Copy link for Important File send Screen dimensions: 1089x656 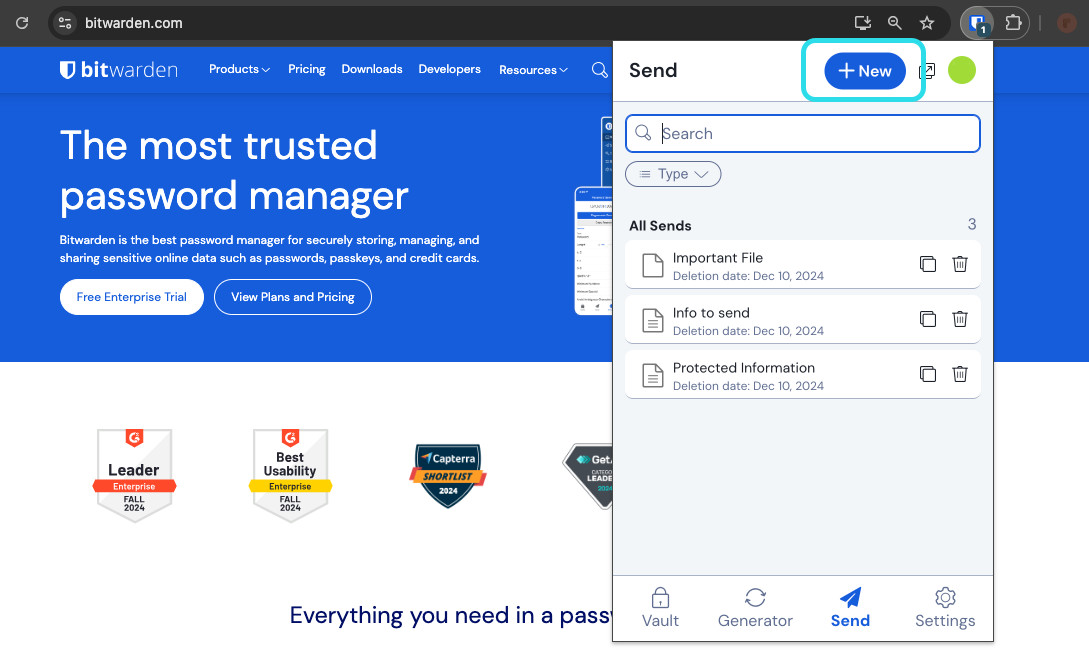coord(927,264)
